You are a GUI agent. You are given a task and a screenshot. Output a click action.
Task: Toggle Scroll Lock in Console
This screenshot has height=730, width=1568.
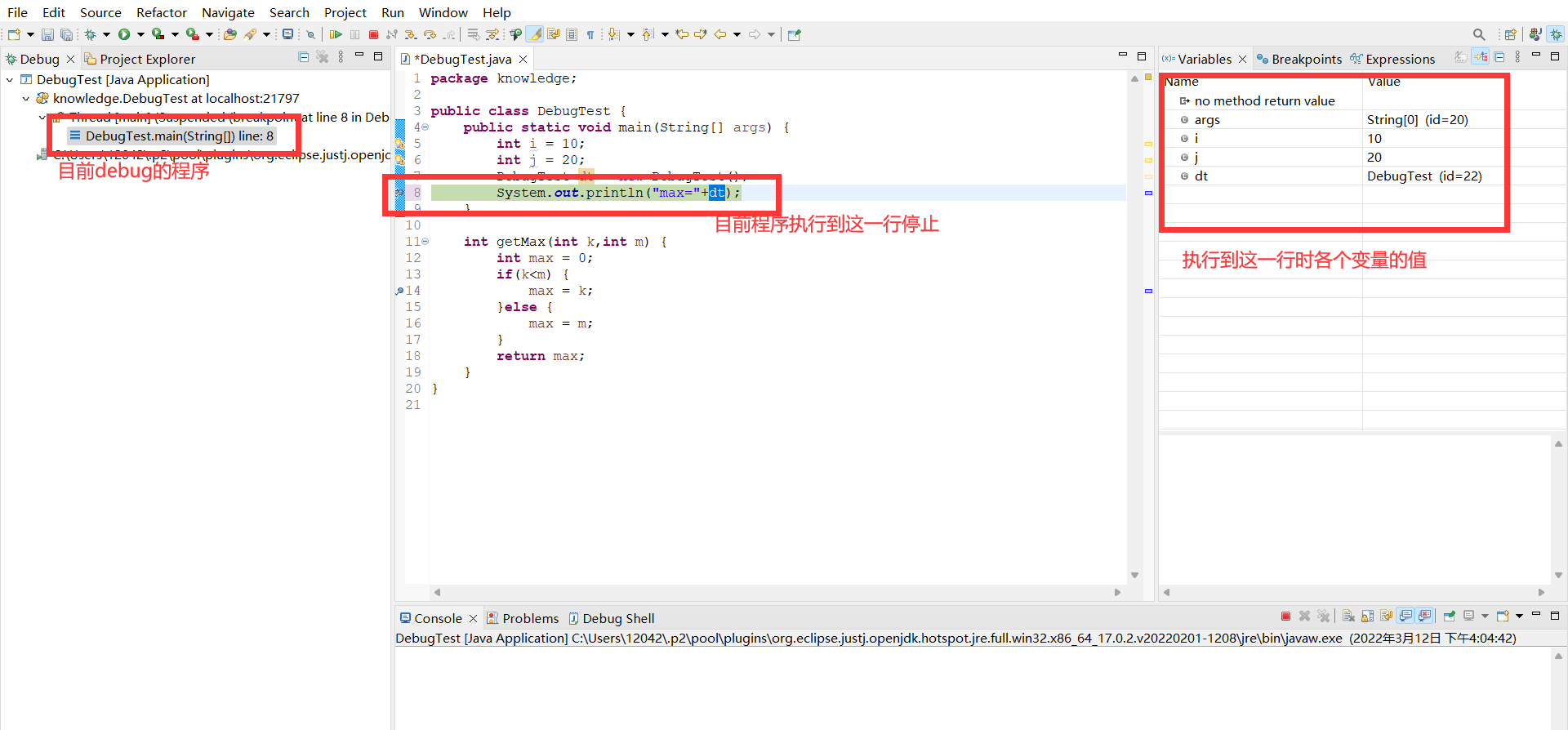1367,616
